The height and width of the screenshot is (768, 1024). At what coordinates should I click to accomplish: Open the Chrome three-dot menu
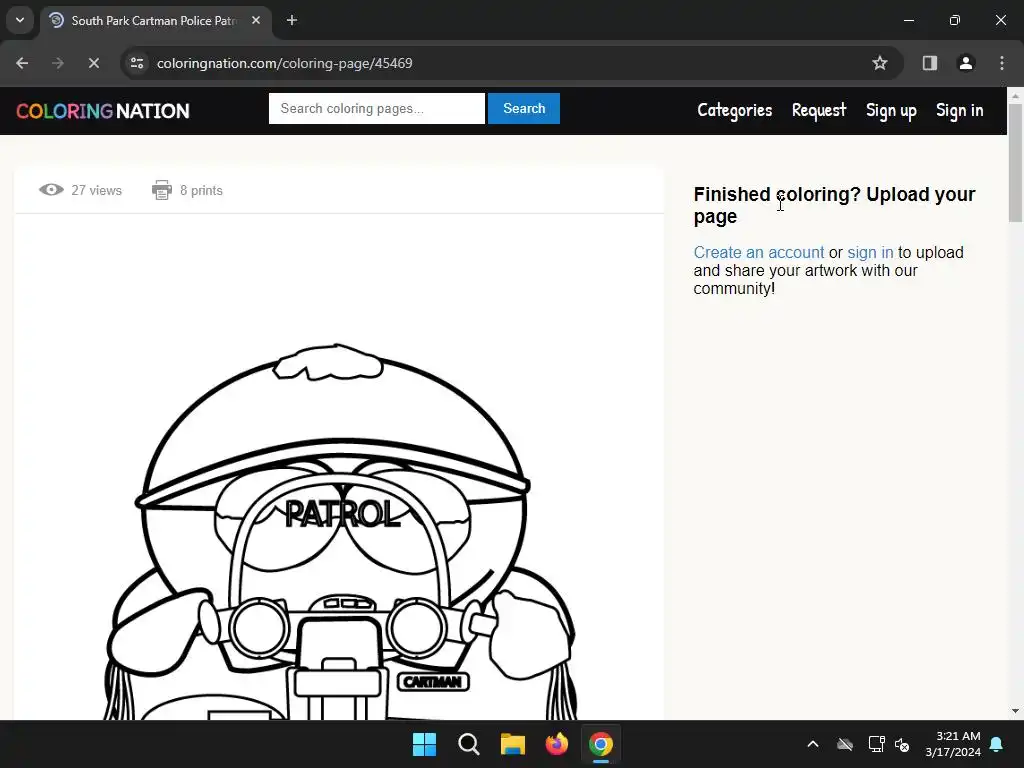[x=1002, y=63]
